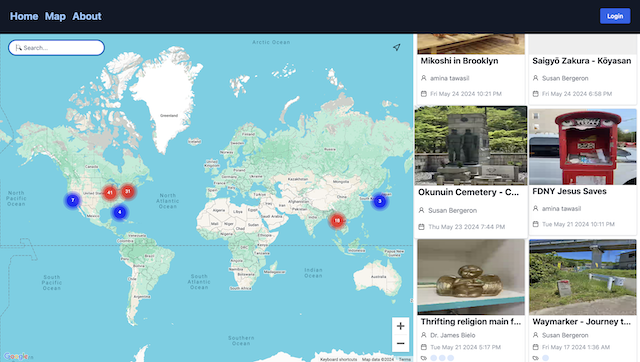This screenshot has height=362, width=640.
Task: Open the red cluster marker over Southeast Asia
Action: 337,221
